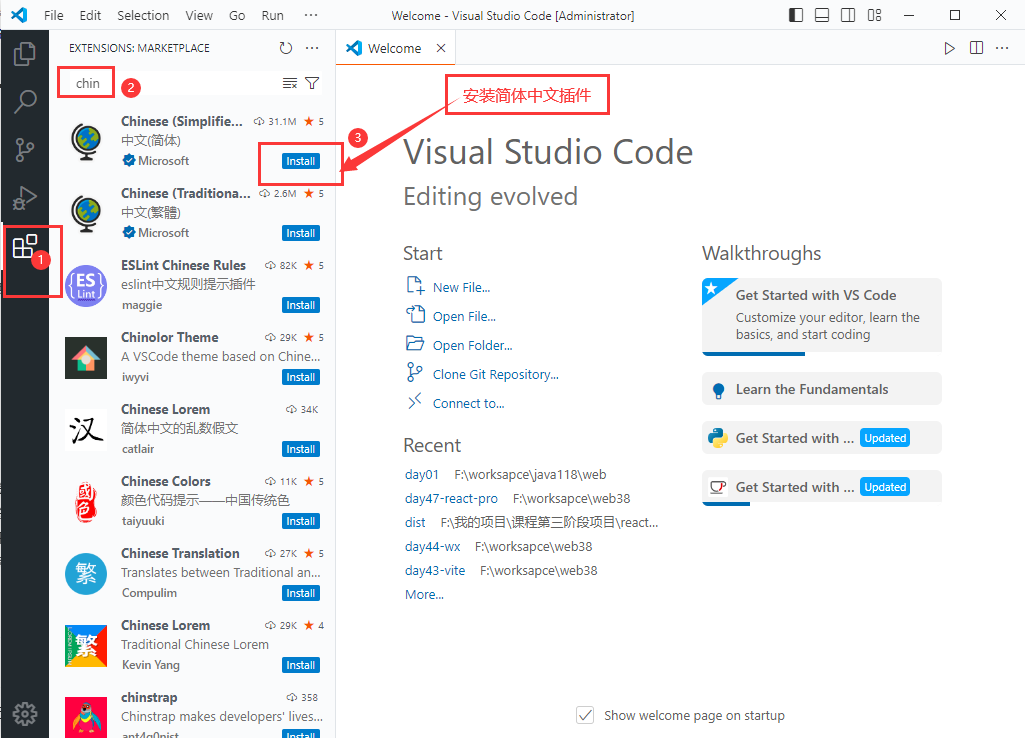Open Learn the Fundamentals walkthrough

pyautogui.click(x=822, y=389)
